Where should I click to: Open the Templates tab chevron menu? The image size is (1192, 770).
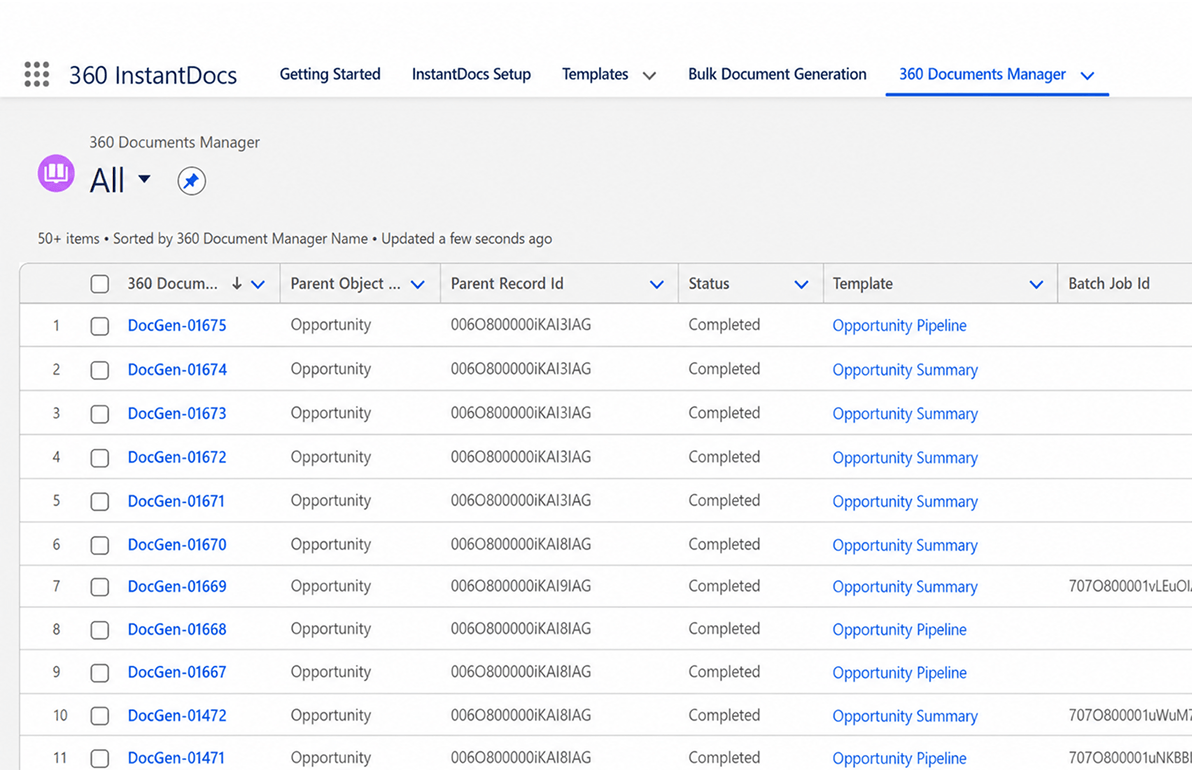tap(649, 75)
